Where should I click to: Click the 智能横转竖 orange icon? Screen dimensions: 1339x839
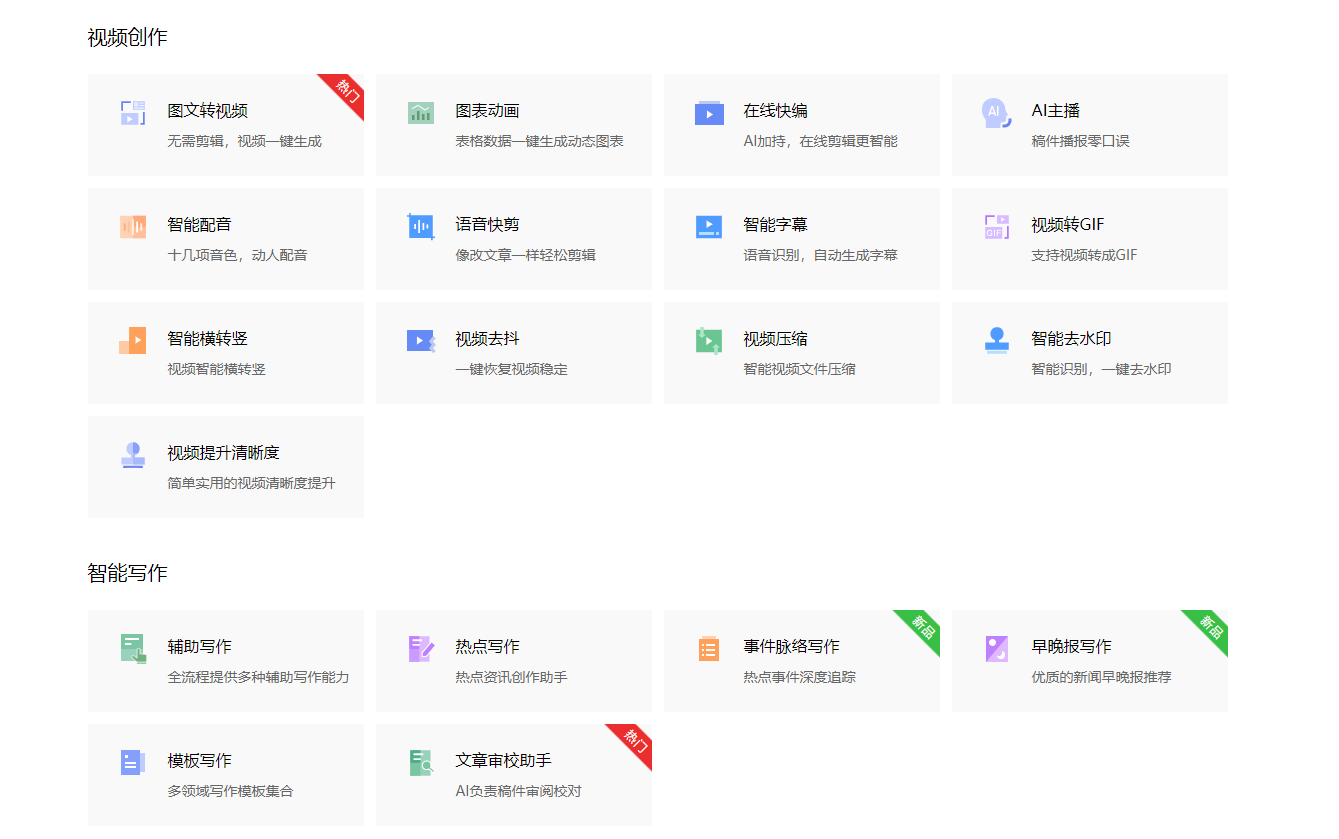[132, 341]
